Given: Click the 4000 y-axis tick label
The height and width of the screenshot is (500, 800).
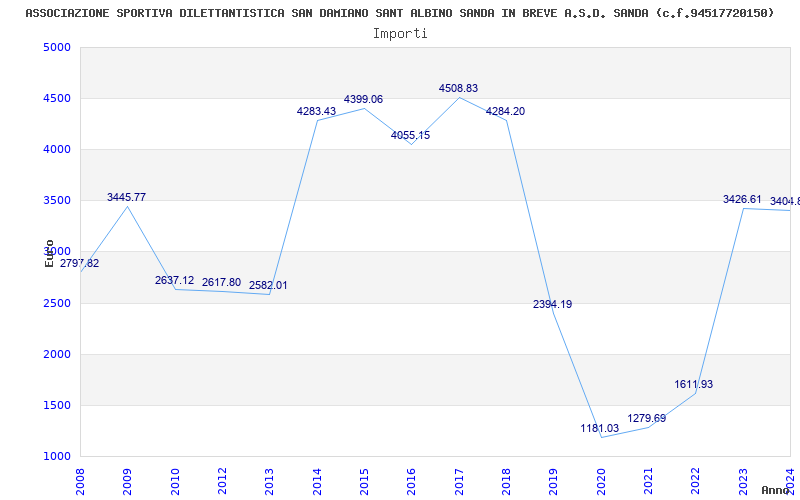Looking at the screenshot, I should point(57,149).
